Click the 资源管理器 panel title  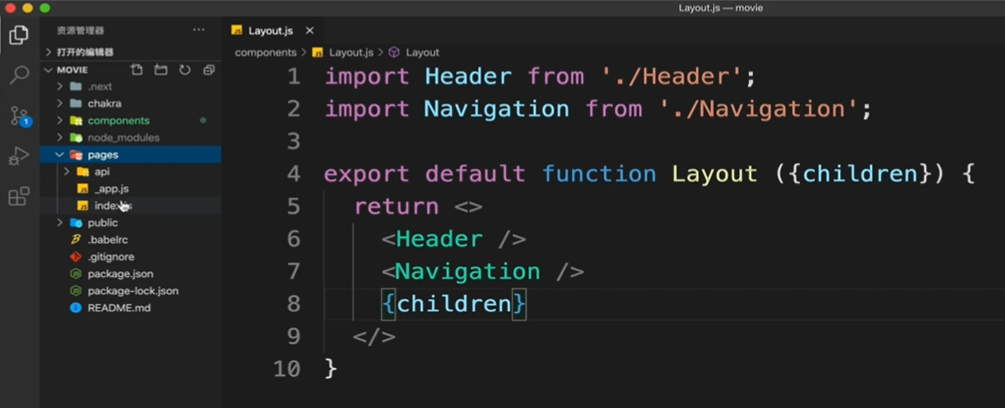[x=80, y=30]
